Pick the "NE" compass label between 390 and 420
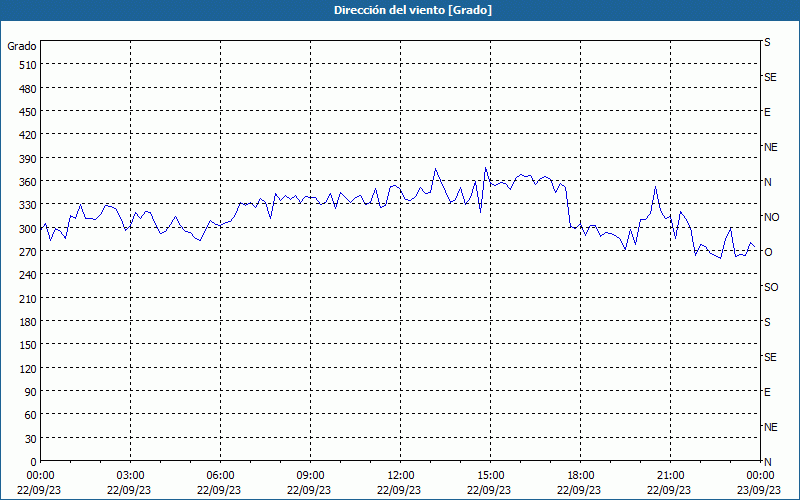The height and width of the screenshot is (500, 800). (x=770, y=147)
